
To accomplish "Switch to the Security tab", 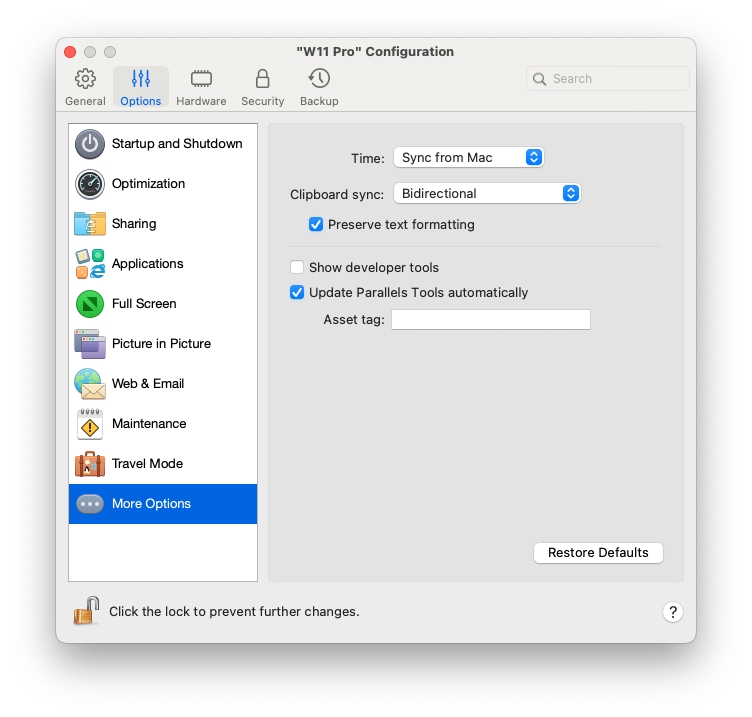I will click(x=262, y=87).
